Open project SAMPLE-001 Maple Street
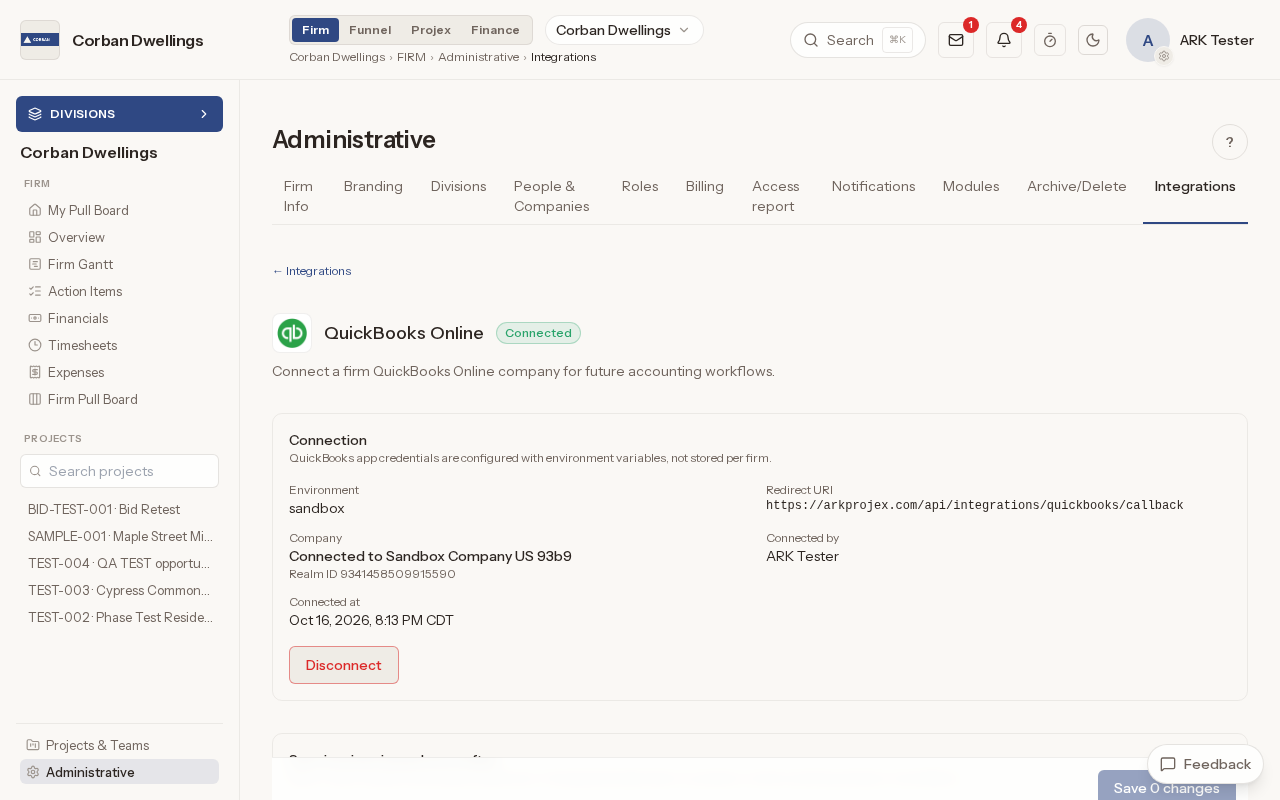The image size is (1280, 800). pos(119,536)
